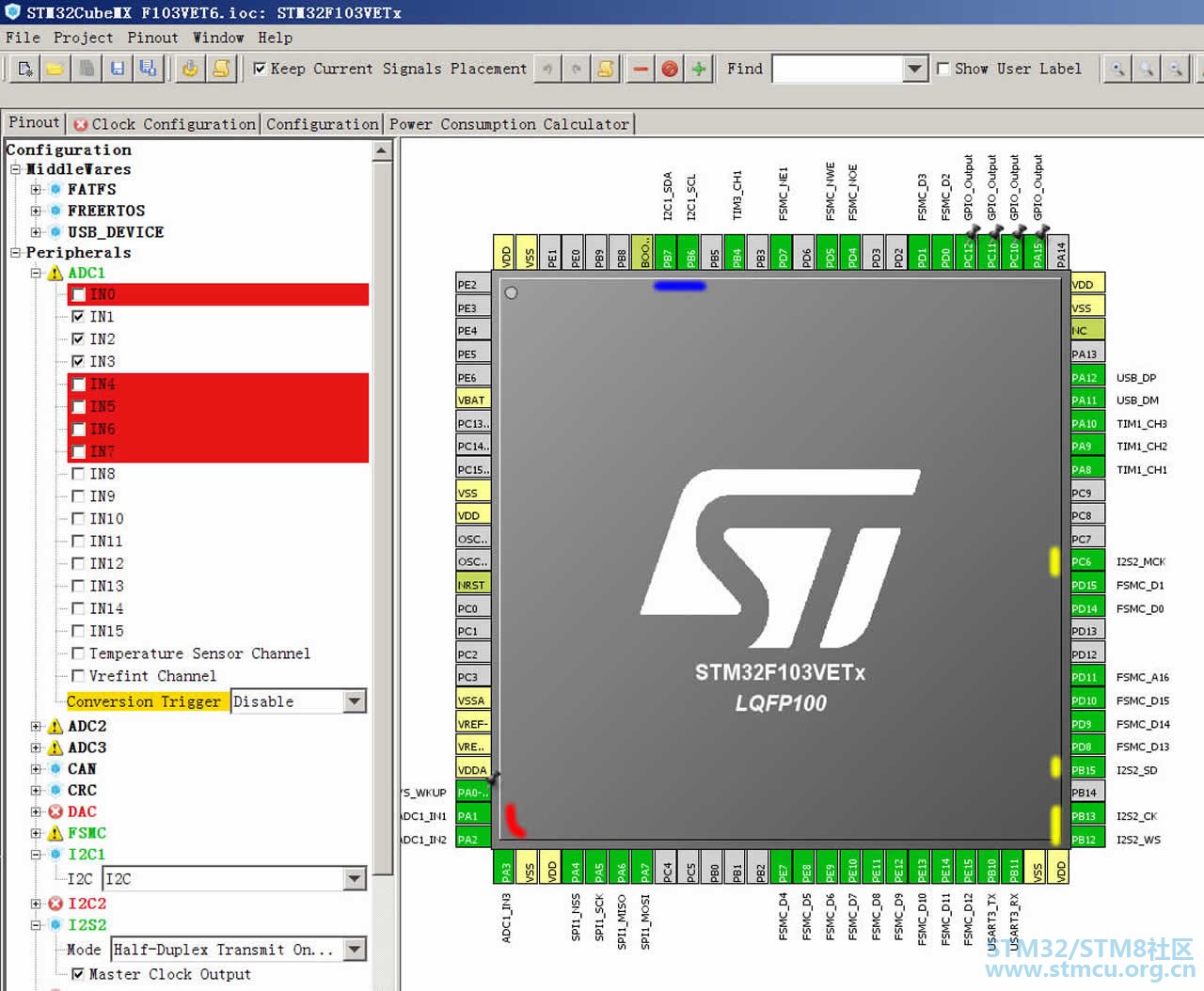Click the blue dot icon beside CAN

coord(55,769)
